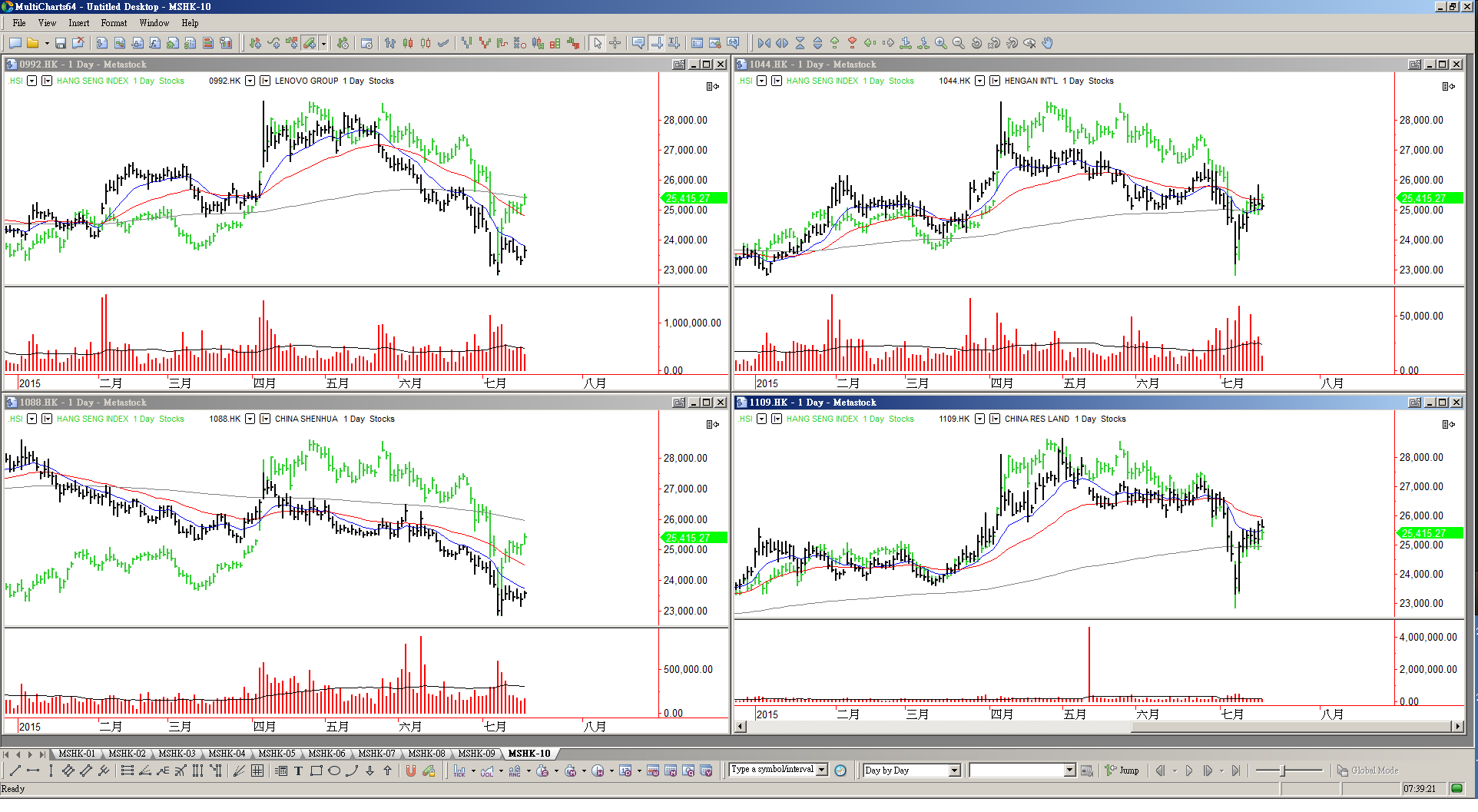Select the hand pan tool icon
1478x812 pixels.
click(x=1048, y=44)
